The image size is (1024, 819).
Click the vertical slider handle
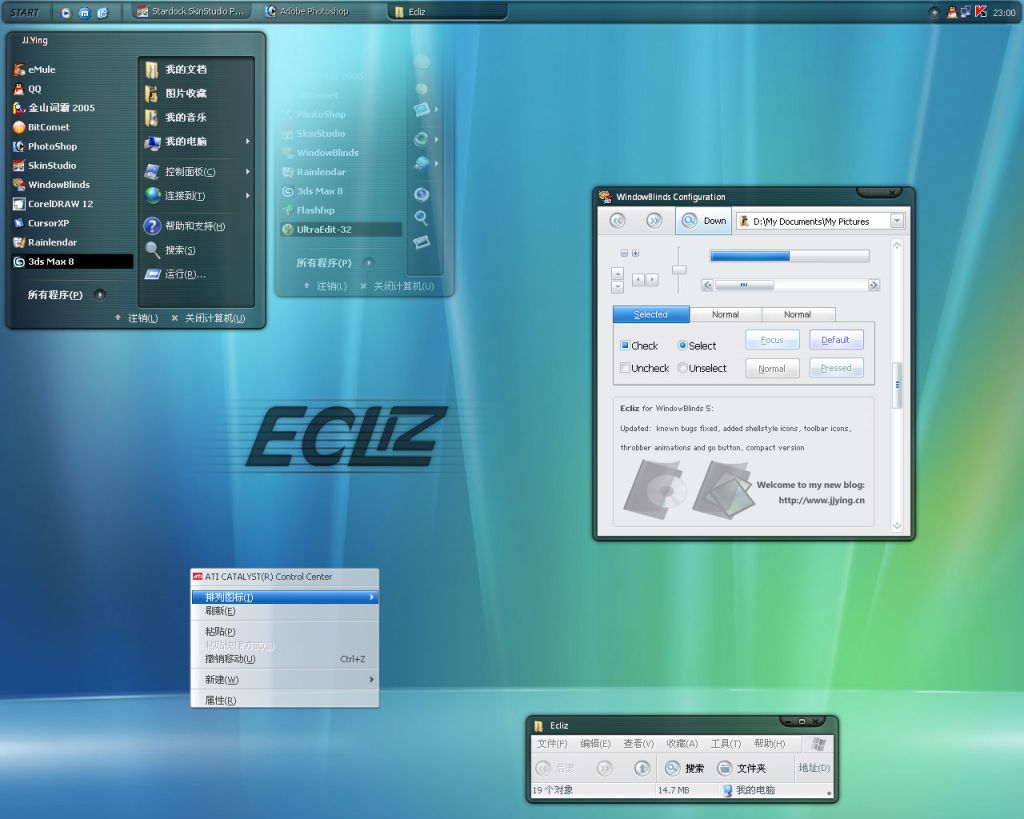click(679, 270)
